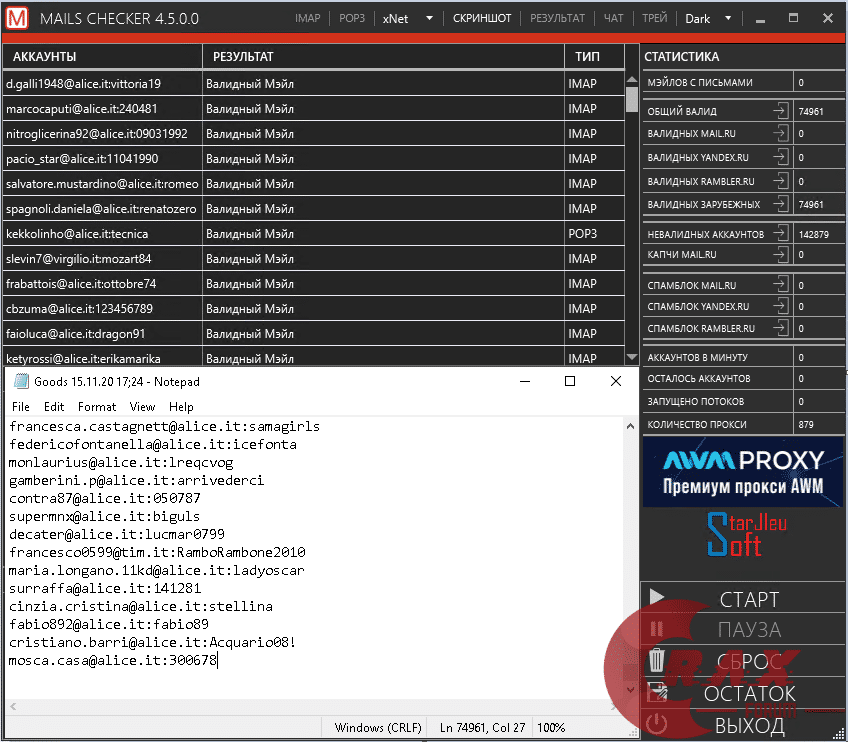Open the Dark theme dropdown
The width and height of the screenshot is (848, 742).
pos(708,18)
